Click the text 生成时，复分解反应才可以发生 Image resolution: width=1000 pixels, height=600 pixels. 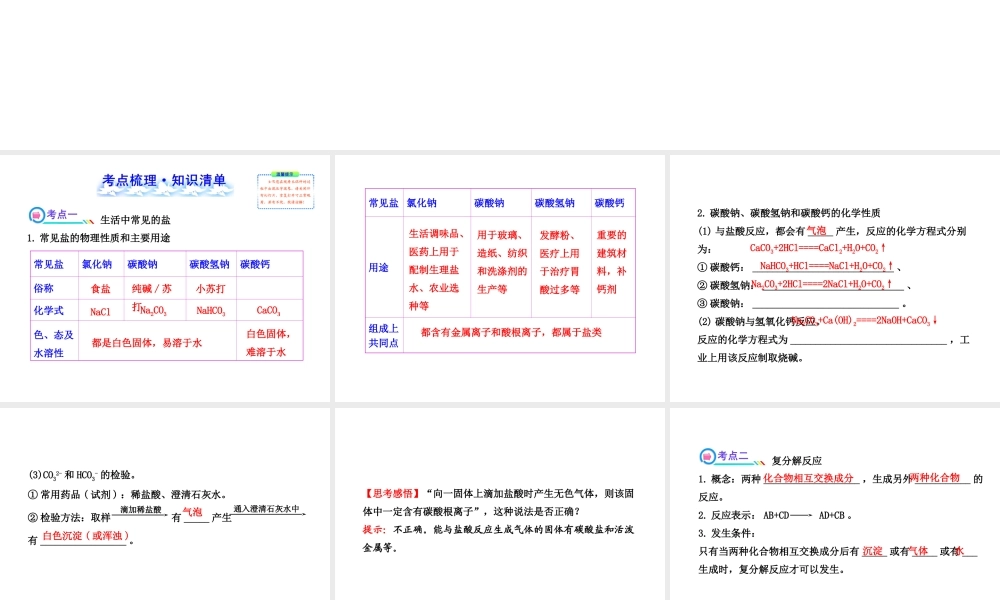click(771, 570)
